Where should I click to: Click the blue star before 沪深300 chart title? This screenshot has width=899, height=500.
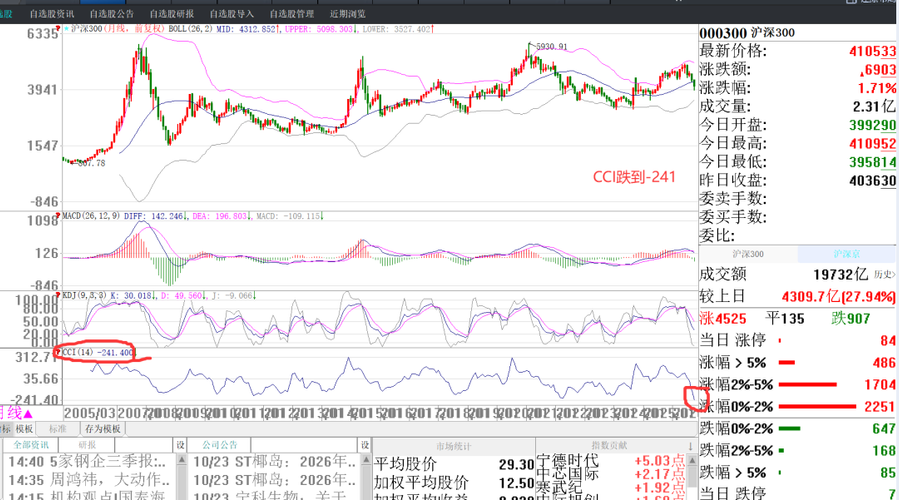pyautogui.click(x=67, y=29)
